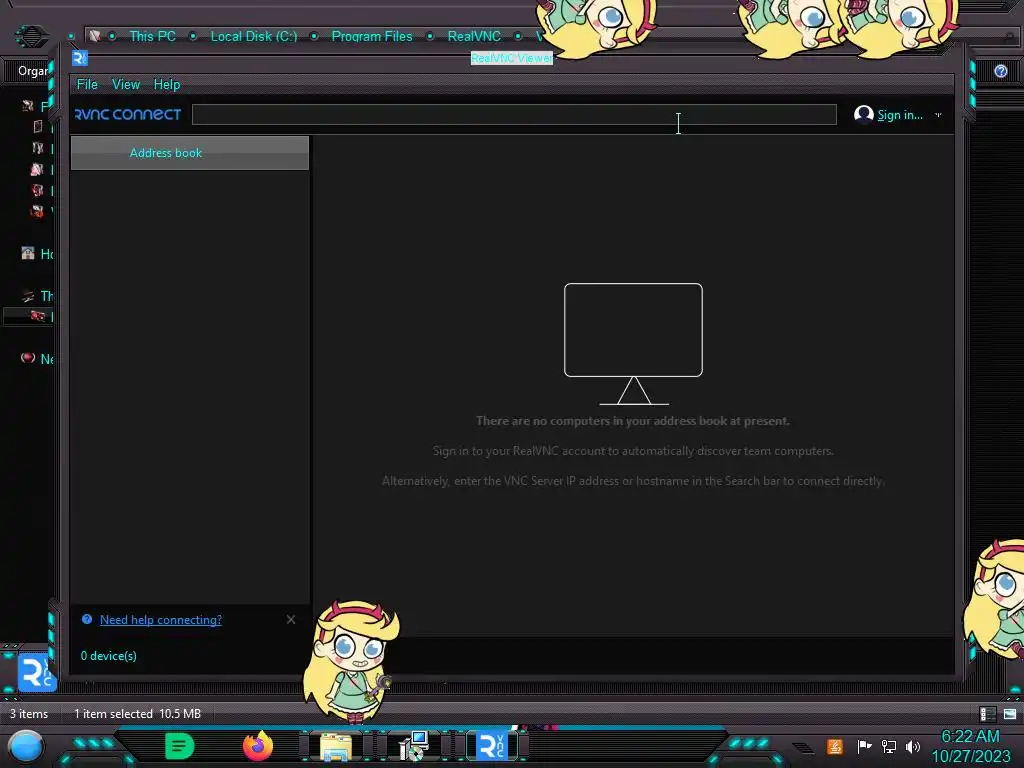Dismiss the Need help connecting banner
Screen dimensions: 1024x768
[x=291, y=619]
